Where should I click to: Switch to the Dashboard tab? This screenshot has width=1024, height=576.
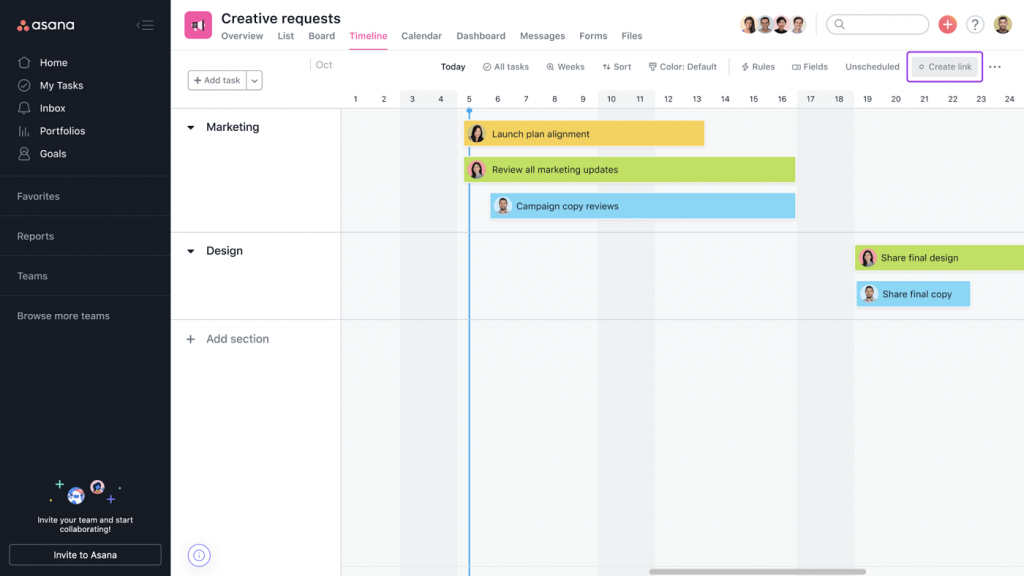click(481, 36)
